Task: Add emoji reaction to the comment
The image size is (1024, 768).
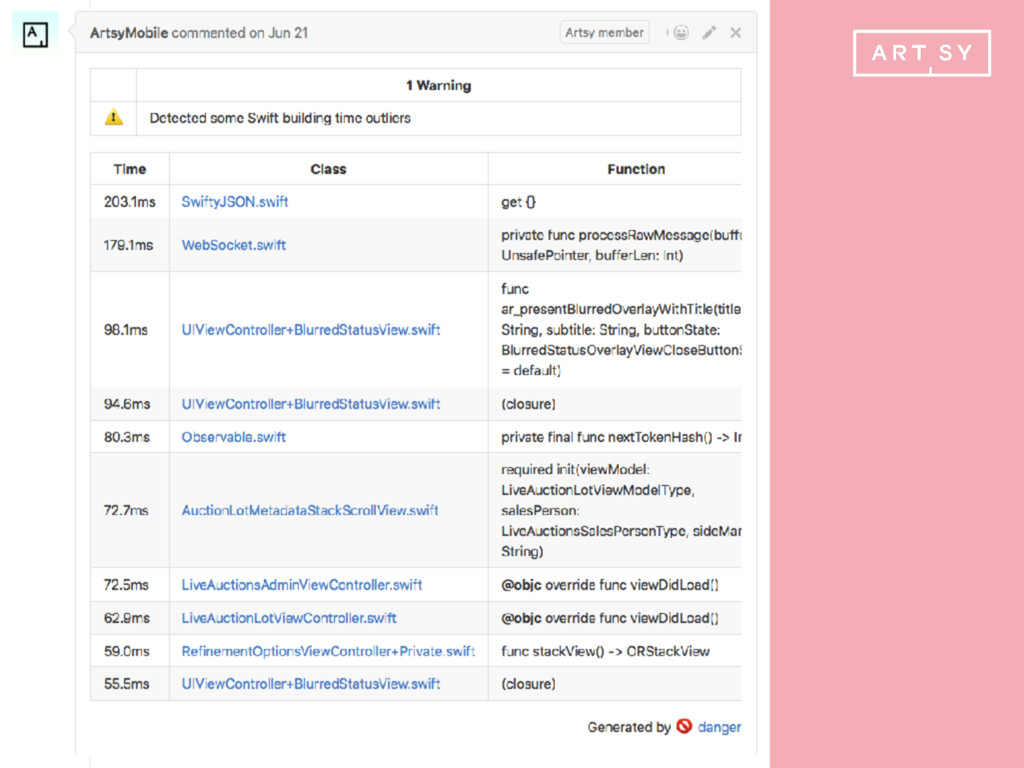Action: click(680, 33)
